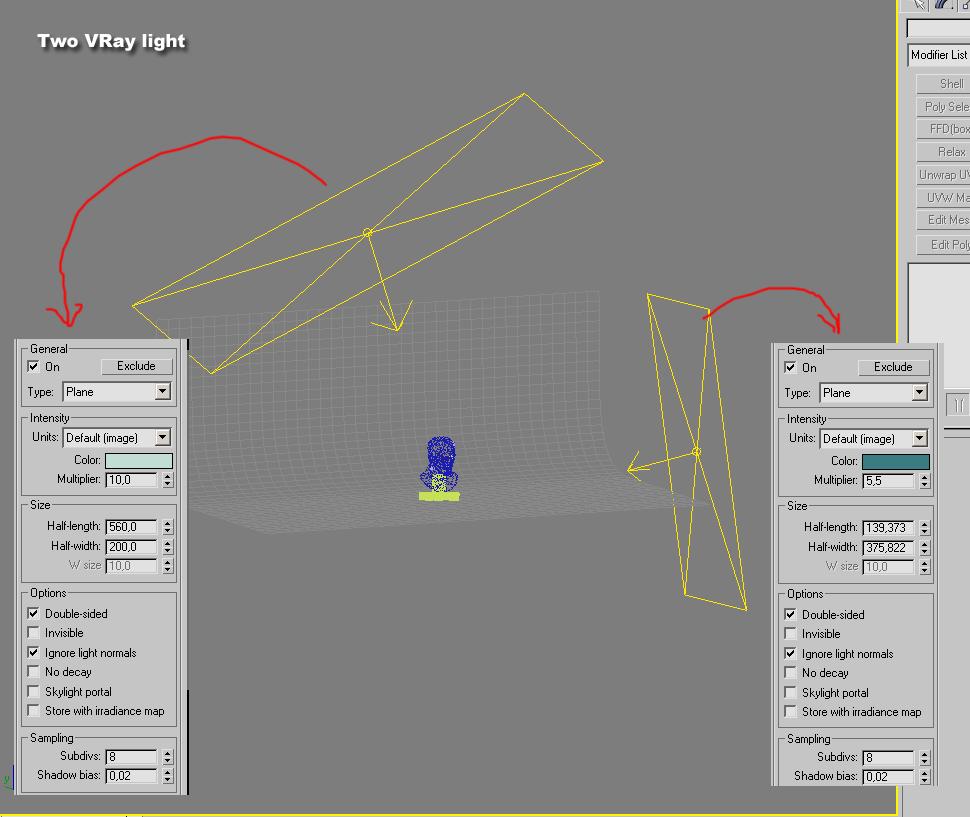
Task: Click the Multiplier field showing 10,0
Action: tap(132, 480)
